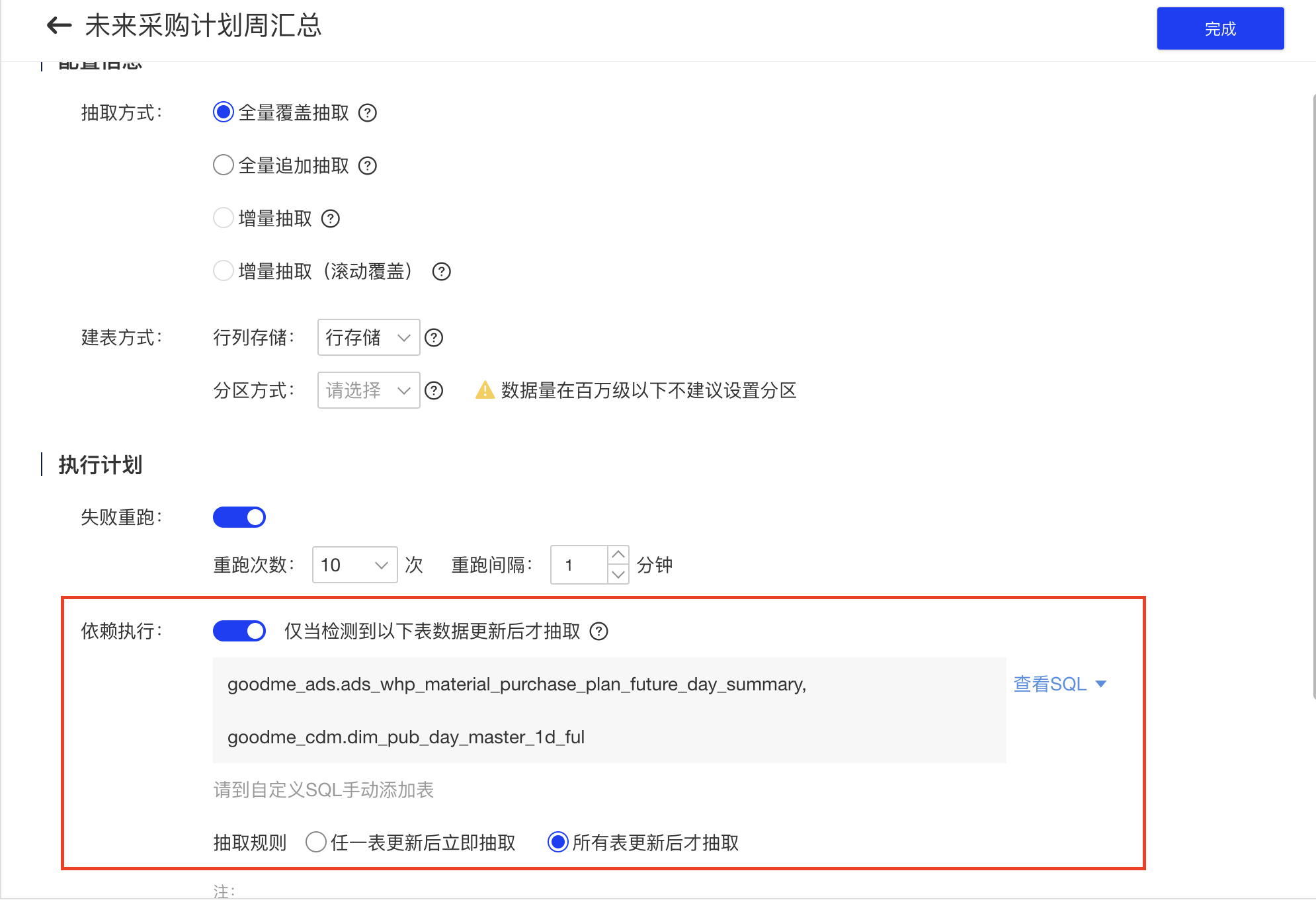This screenshot has width=1316, height=902.
Task: Click the help icon beside 全量追加抽取
Action: 368,165
